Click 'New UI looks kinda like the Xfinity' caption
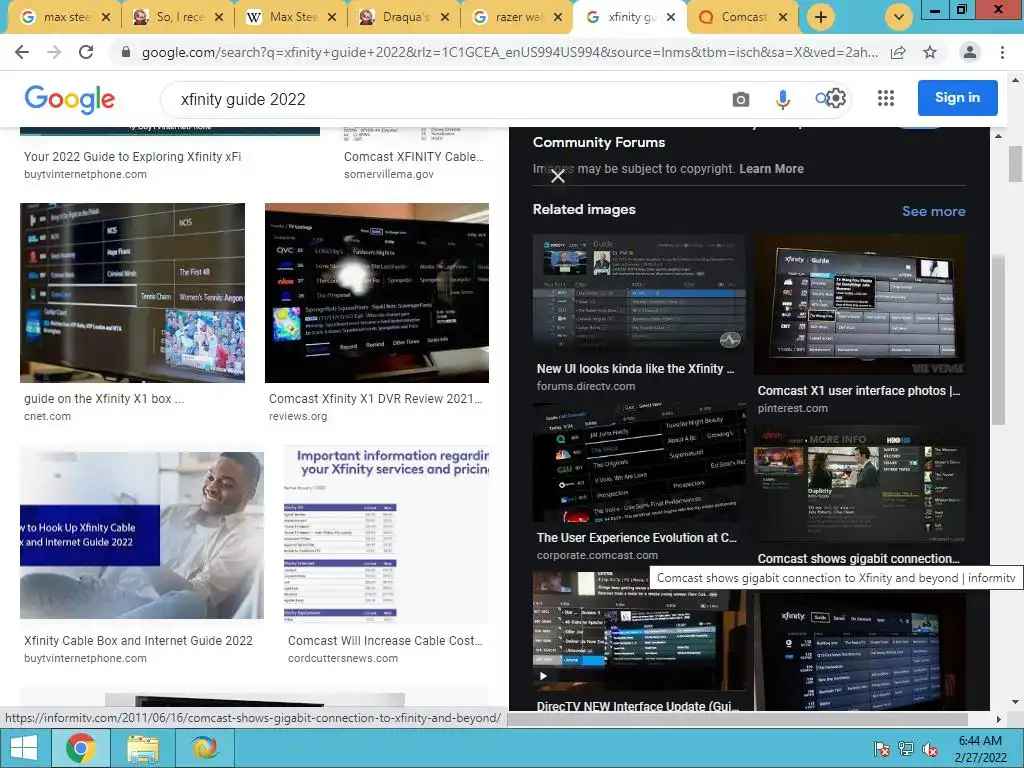 point(635,369)
